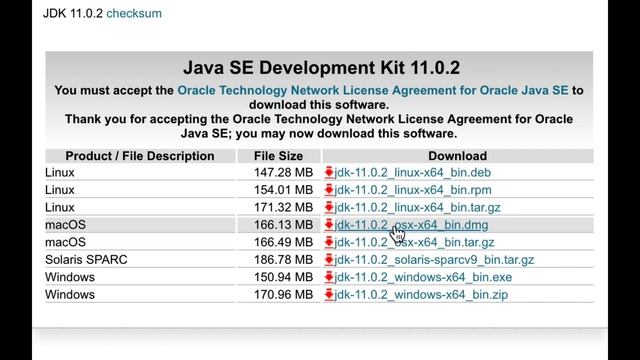The image size is (640, 360).
Task: Open the JDK 11.0.2 checksum link
Action: click(134, 13)
